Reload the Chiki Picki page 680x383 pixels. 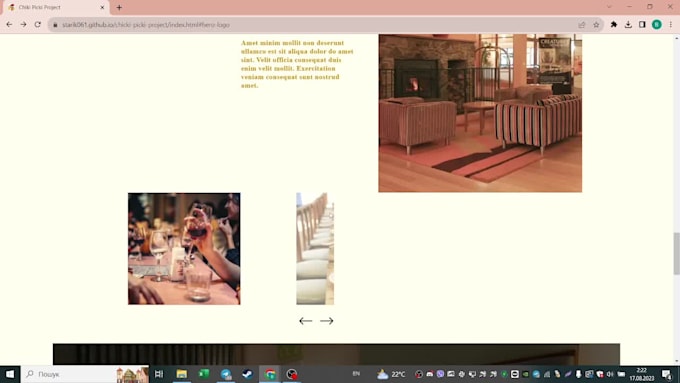pos(38,25)
